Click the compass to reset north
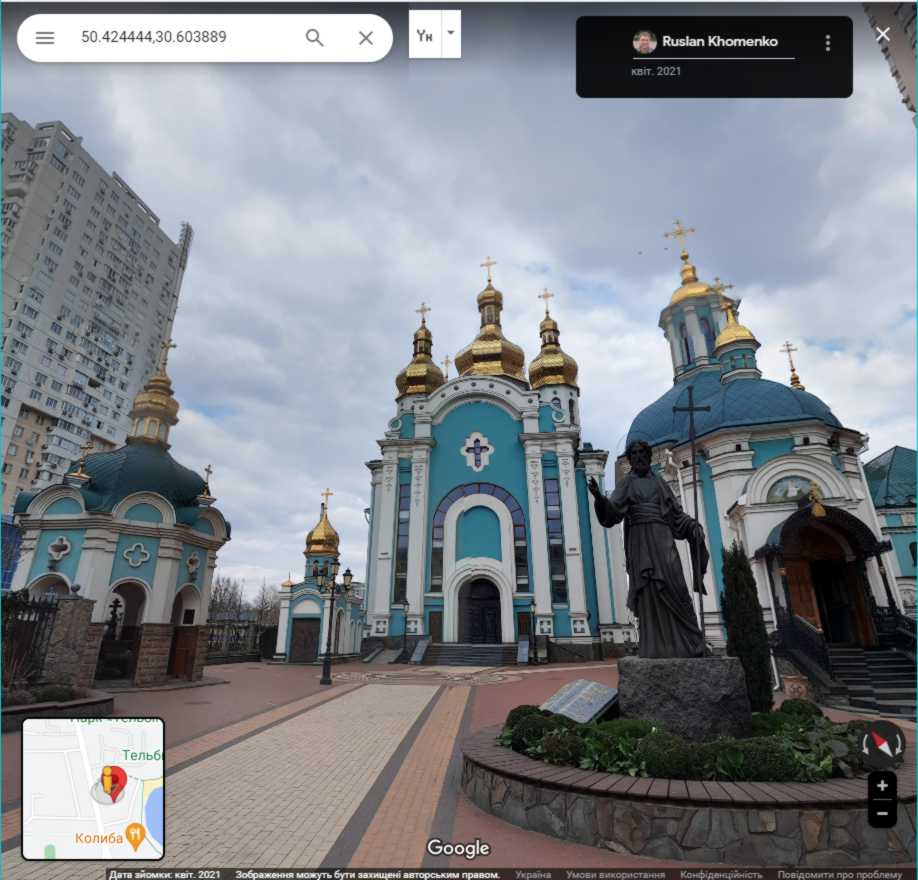Screen dimensions: 918x880 click(x=883, y=744)
